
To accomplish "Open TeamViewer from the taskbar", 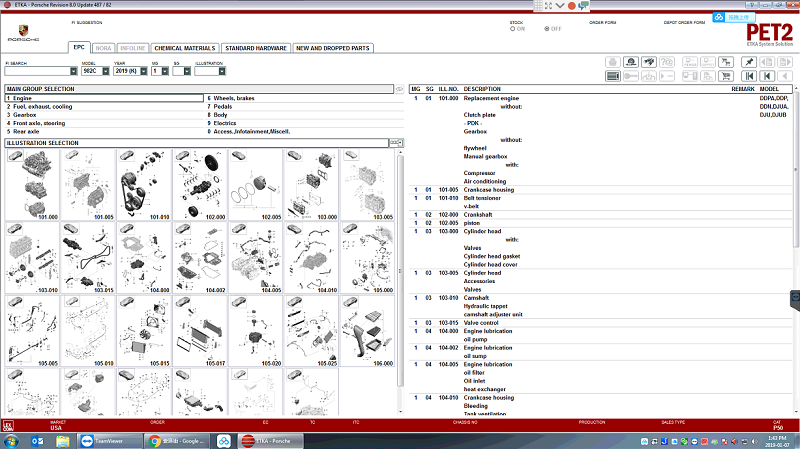I will pyautogui.click(x=110, y=441).
